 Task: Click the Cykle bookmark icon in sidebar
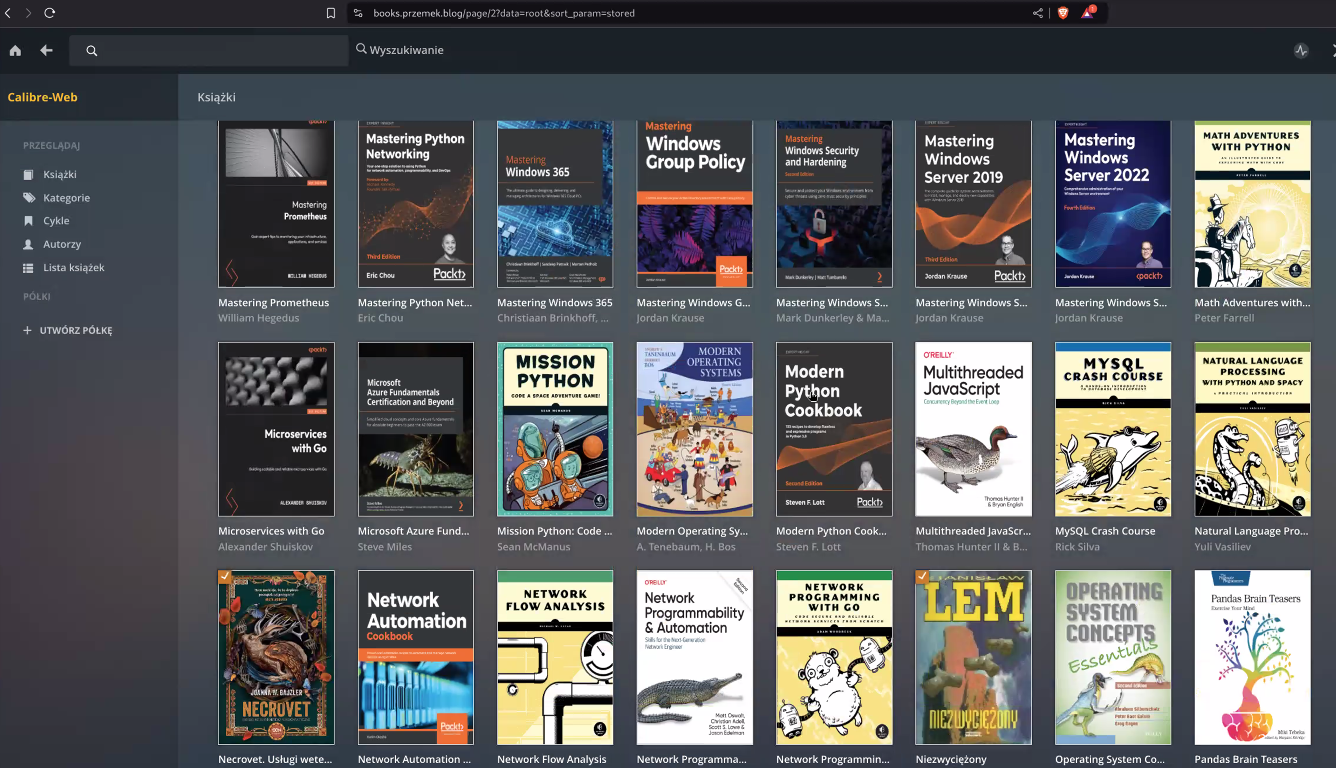tap(28, 221)
